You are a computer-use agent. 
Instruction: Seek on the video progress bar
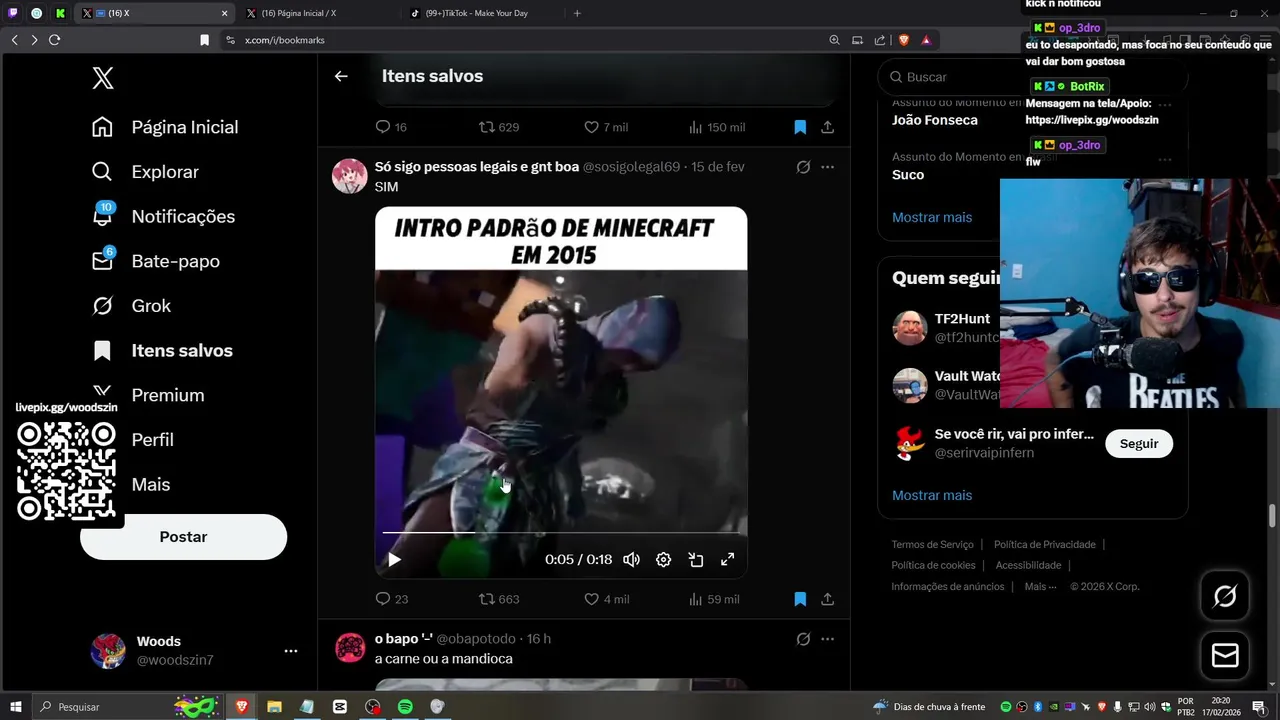pos(560,533)
